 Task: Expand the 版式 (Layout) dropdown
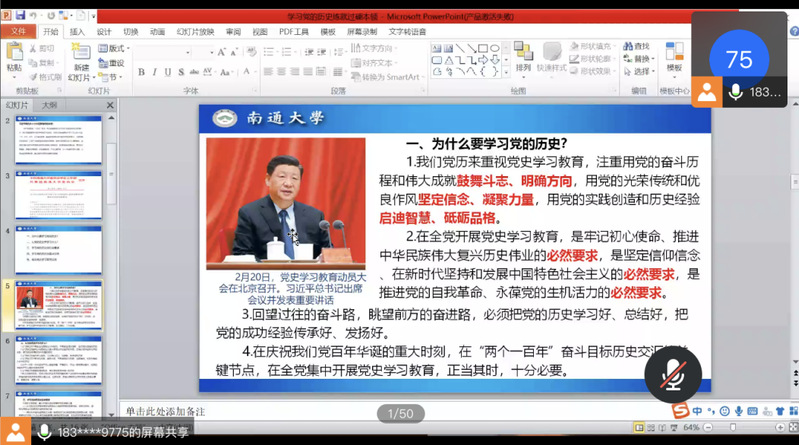tap(115, 48)
